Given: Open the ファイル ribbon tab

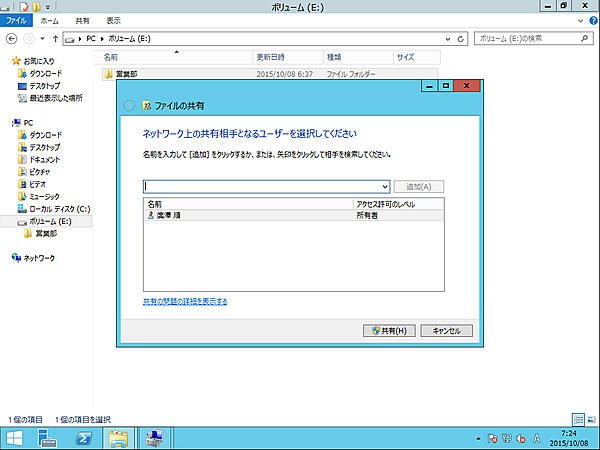Looking at the screenshot, I should point(16,20).
